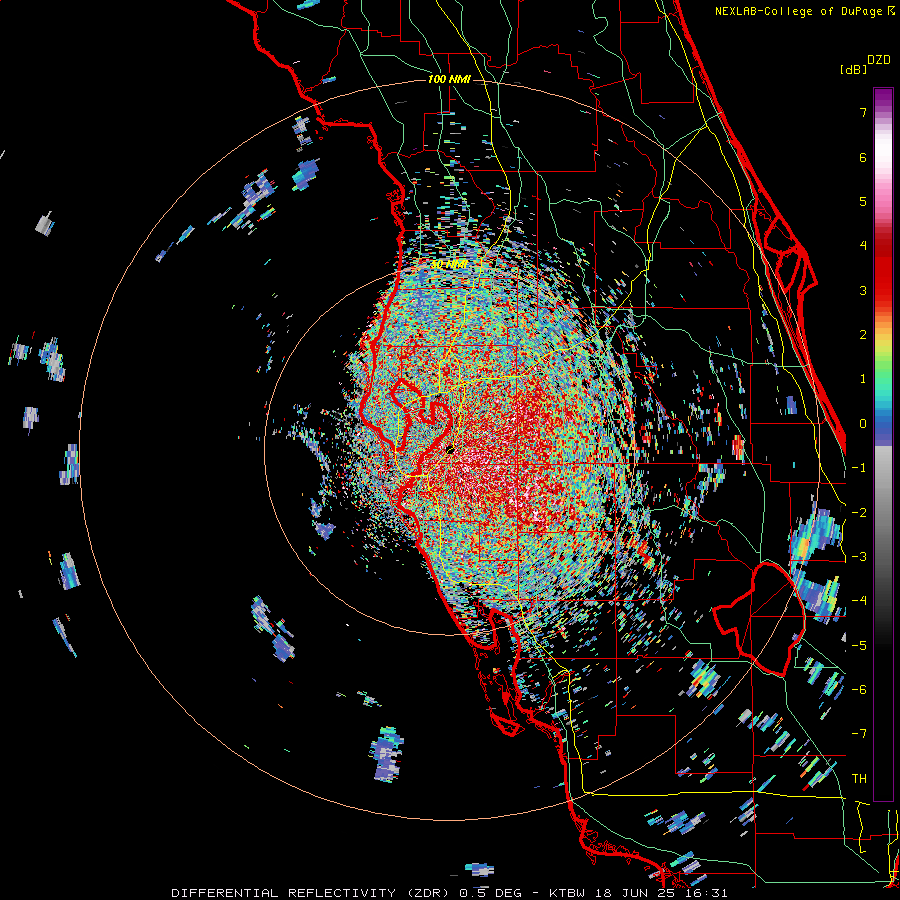Viewport: 900px width, 900px height.
Task: Click the 3 value on the scale
Action: [863, 290]
